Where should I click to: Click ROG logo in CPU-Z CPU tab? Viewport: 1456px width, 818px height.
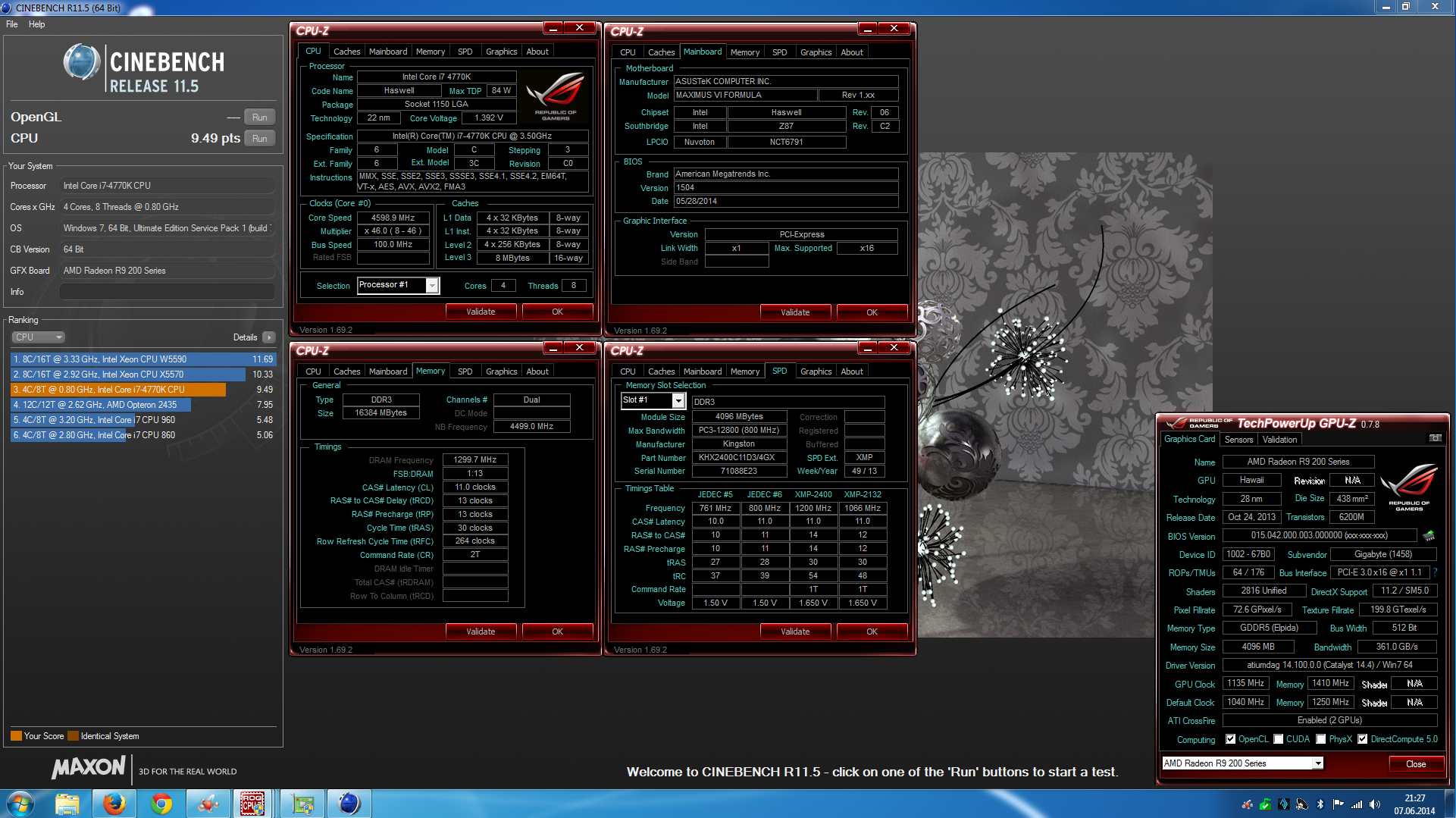(556, 95)
